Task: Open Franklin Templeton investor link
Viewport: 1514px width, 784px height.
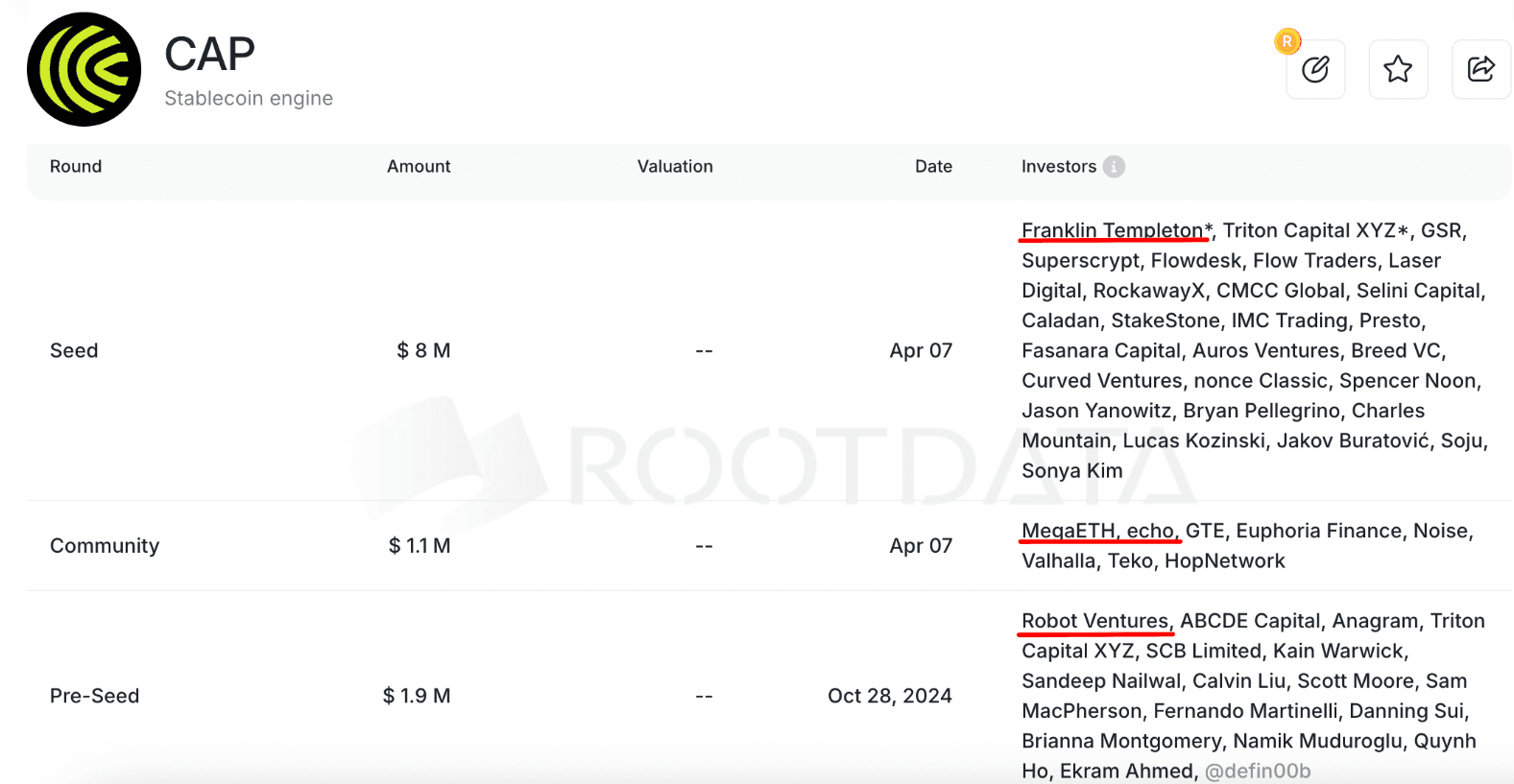Action: (1112, 230)
